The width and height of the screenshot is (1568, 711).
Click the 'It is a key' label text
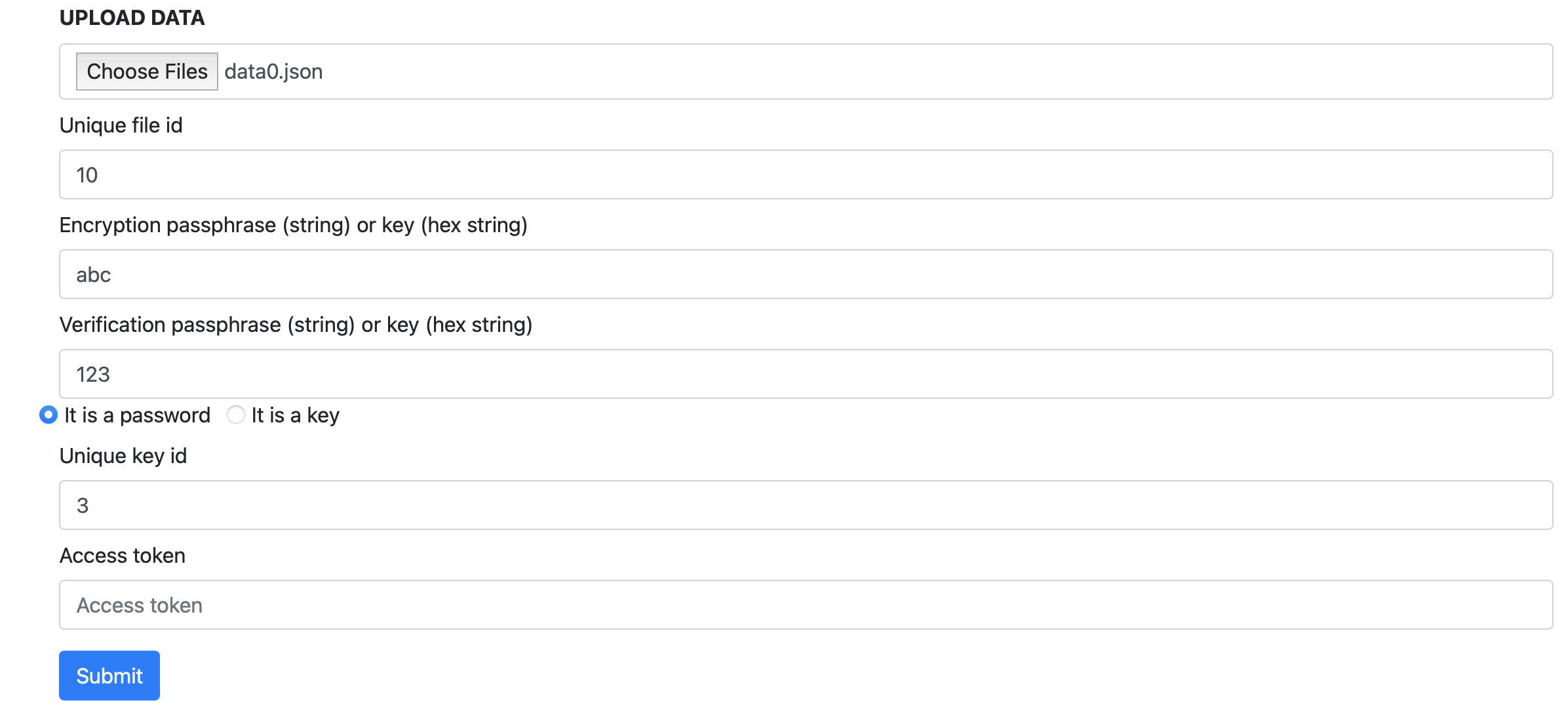tap(296, 415)
